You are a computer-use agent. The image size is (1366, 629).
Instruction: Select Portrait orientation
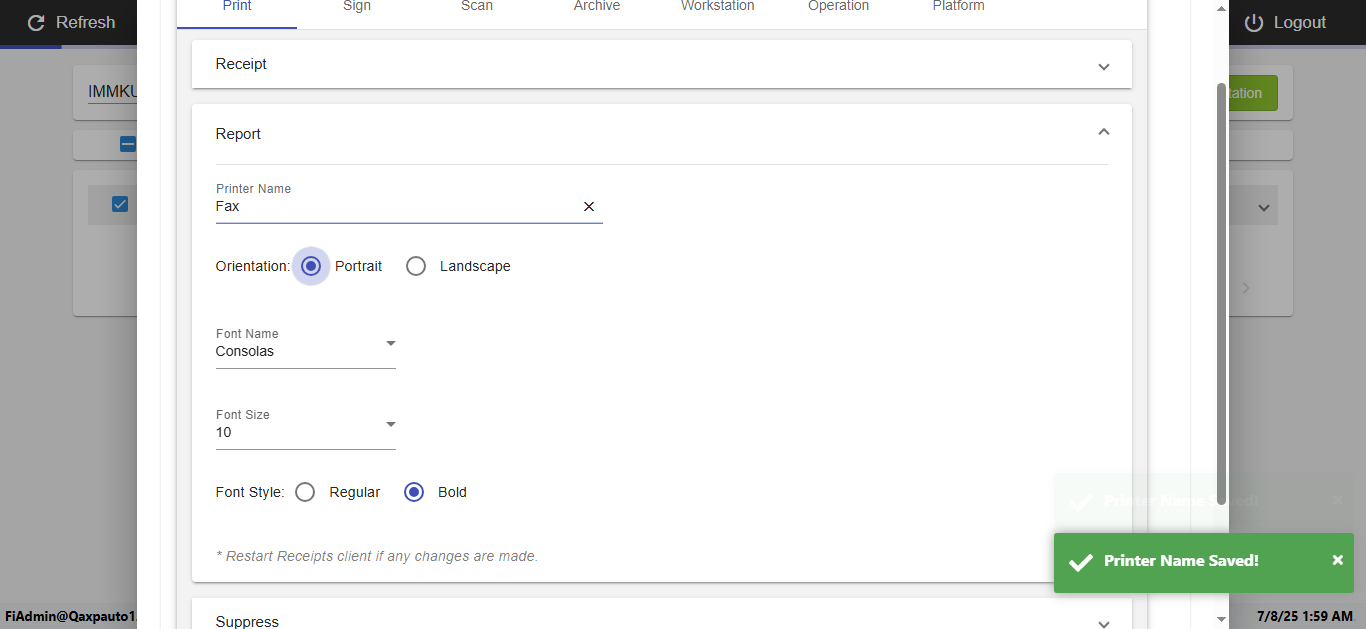(x=311, y=266)
